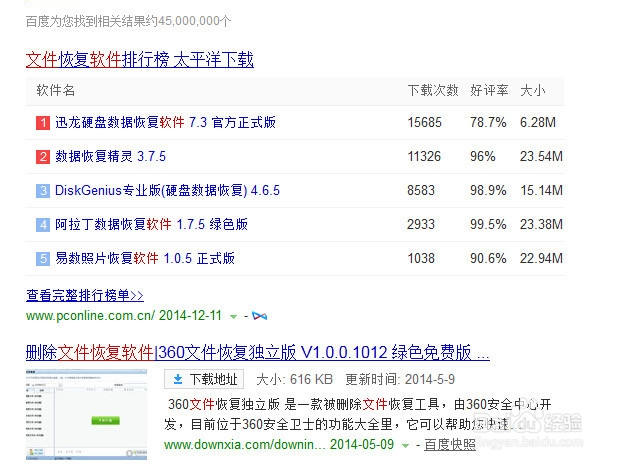Image resolution: width=618 pixels, height=464 pixels.
Task: Click rank badge 5 in the ranking table
Action: (x=43, y=259)
